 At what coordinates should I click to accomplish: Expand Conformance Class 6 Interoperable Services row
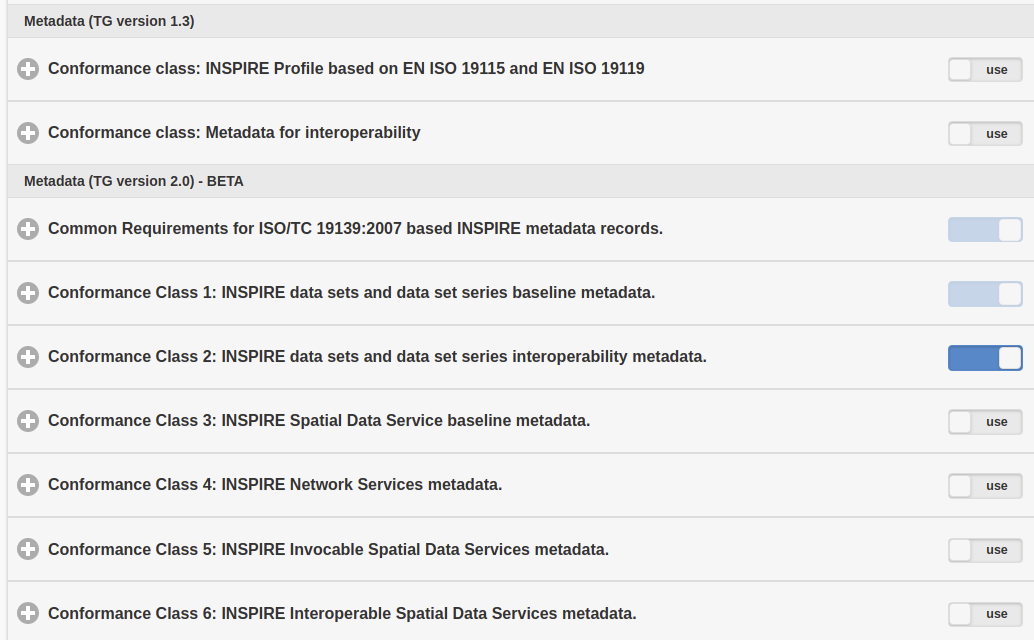(28, 613)
